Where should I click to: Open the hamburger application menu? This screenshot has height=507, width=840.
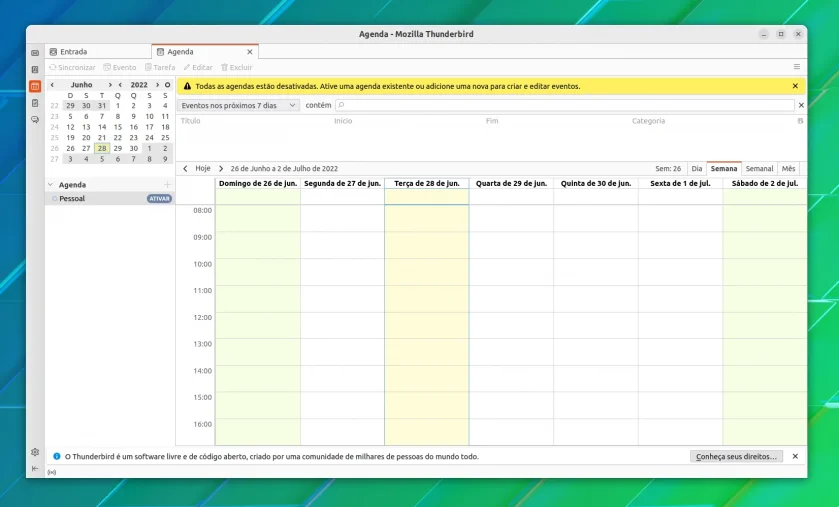797,67
